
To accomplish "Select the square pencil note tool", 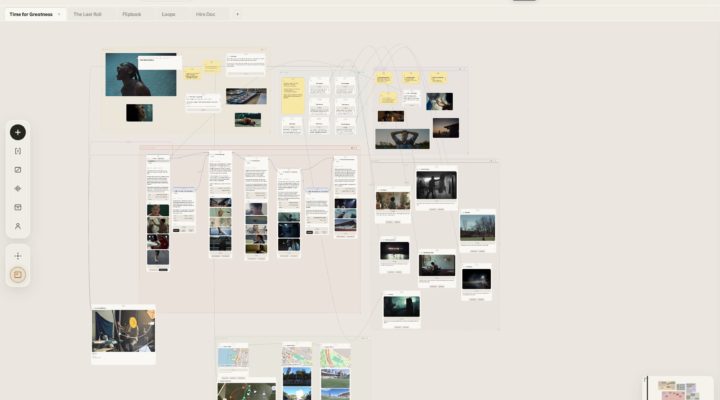I will pos(18,170).
